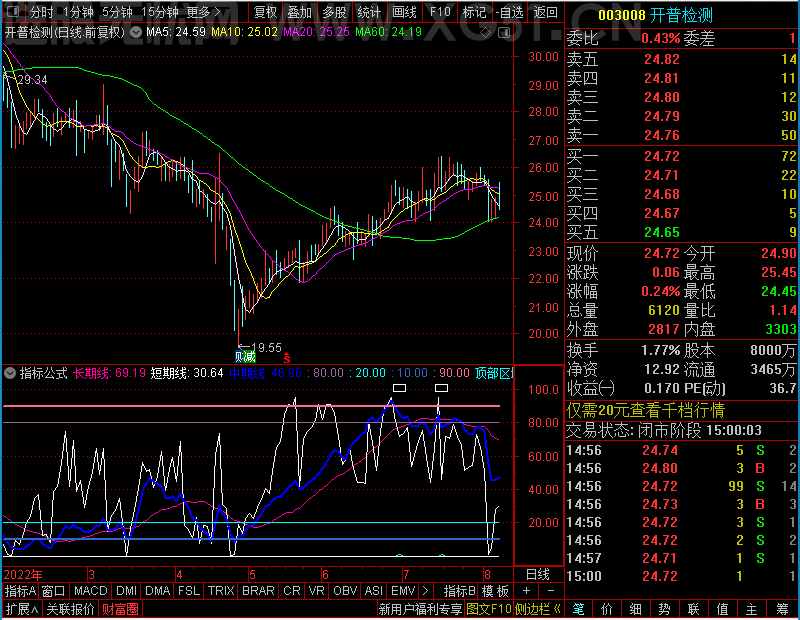Select the 指标B indicator group
800x620 pixels.
[x=460, y=591]
